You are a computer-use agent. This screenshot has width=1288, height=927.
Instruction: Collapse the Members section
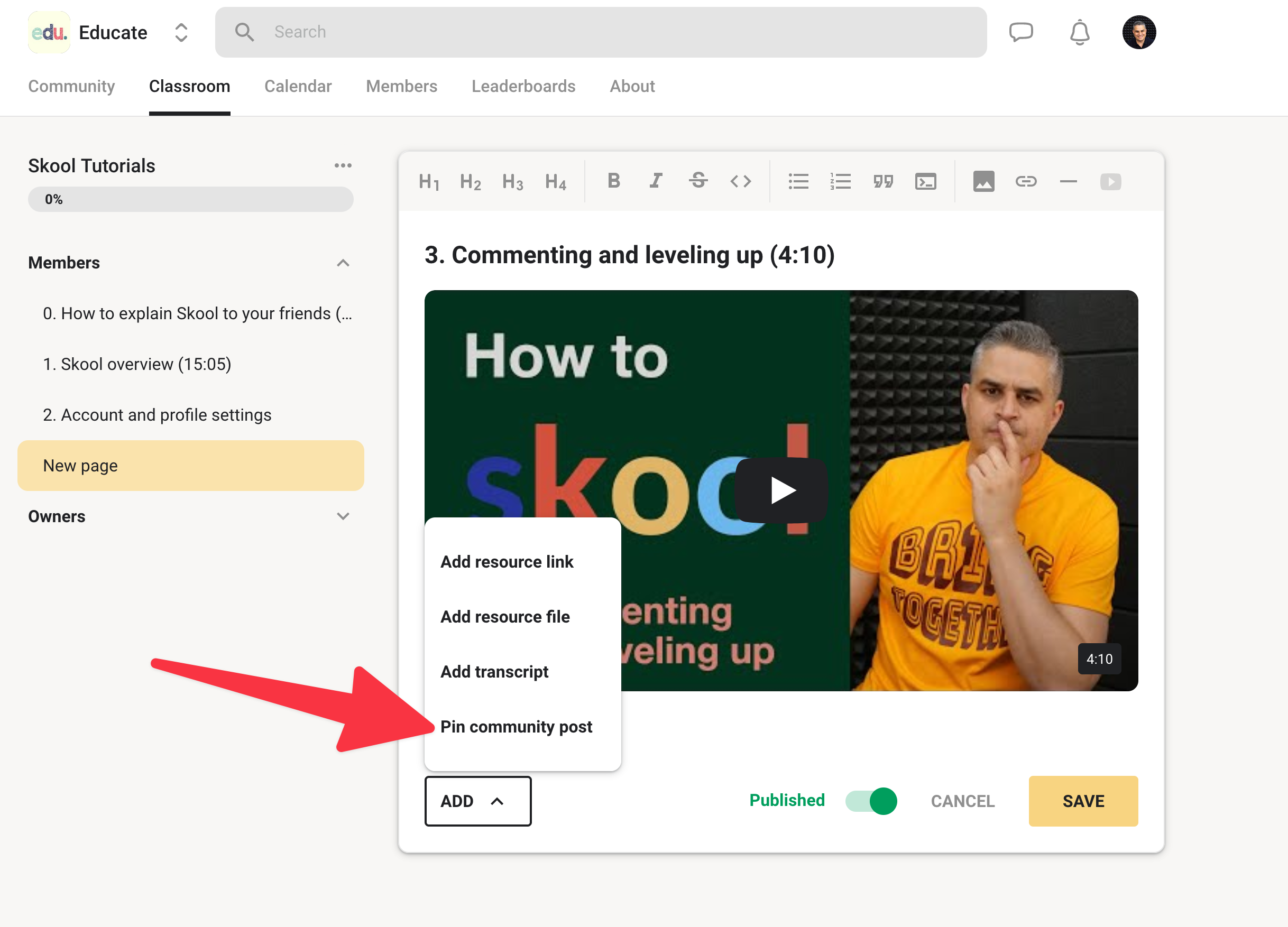click(343, 263)
